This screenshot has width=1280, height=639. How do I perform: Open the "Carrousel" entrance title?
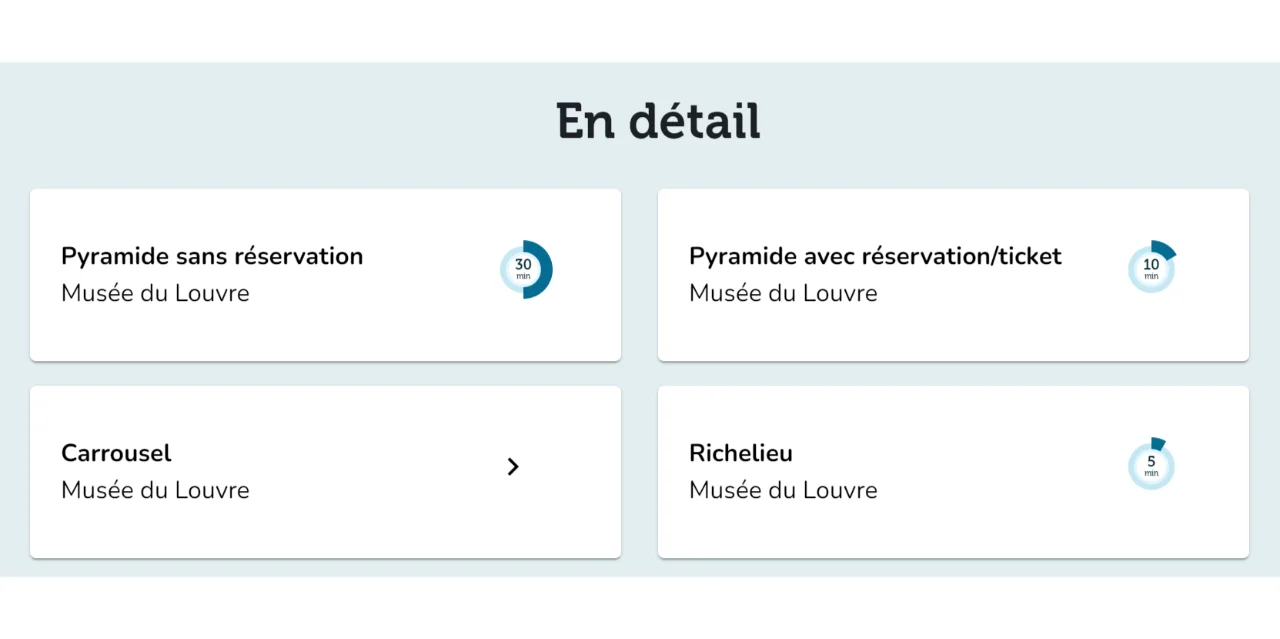pos(116,453)
